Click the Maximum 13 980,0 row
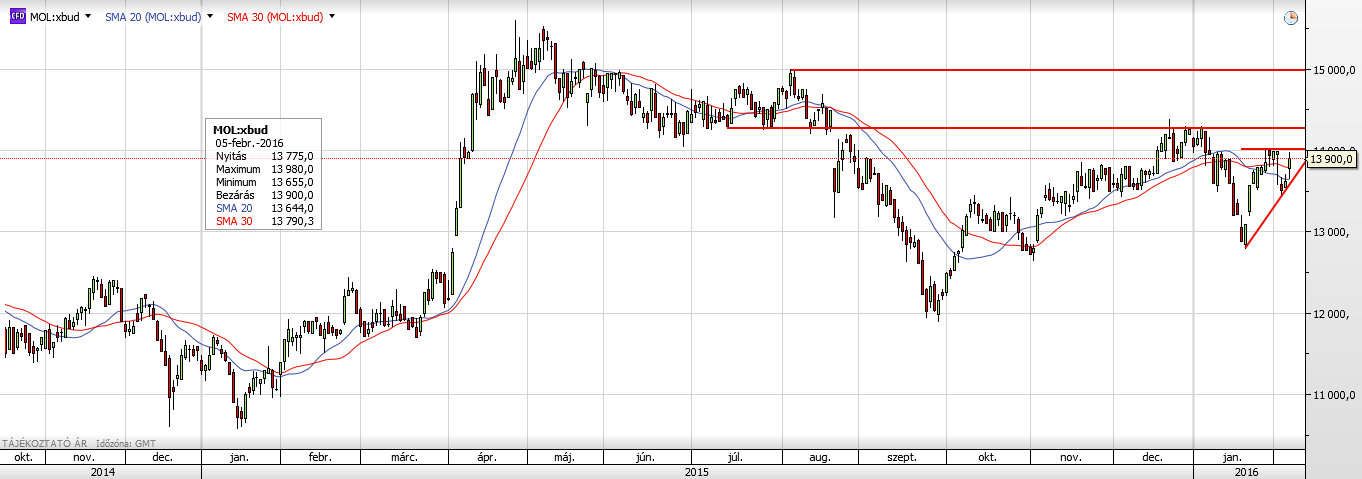The image size is (1362, 479). tap(264, 169)
